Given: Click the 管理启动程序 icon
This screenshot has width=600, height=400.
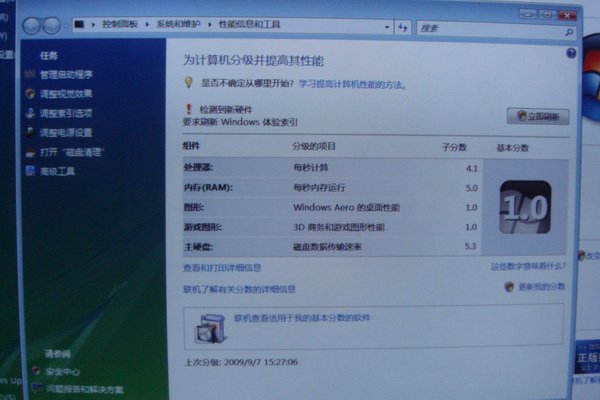Looking at the screenshot, I should pyautogui.click(x=30, y=74).
